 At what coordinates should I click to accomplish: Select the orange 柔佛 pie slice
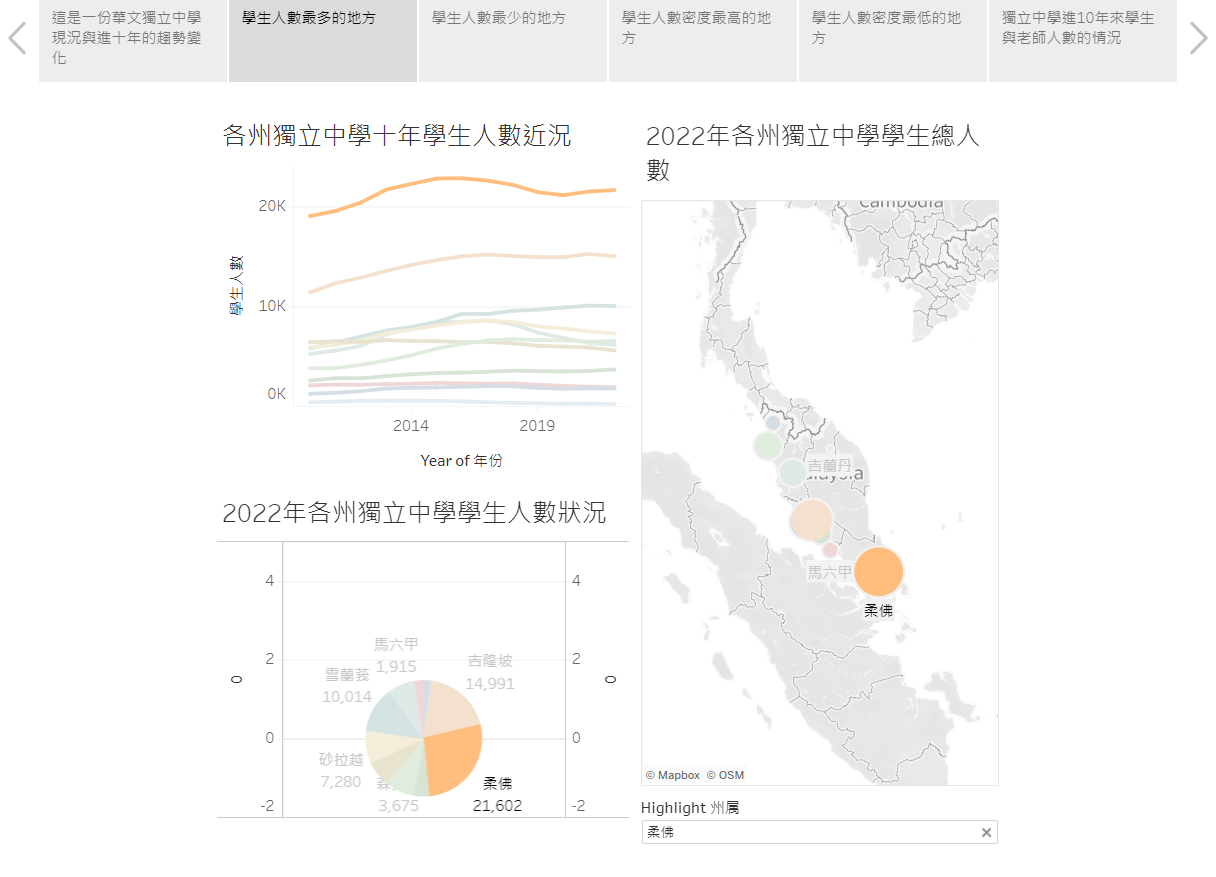(452, 759)
